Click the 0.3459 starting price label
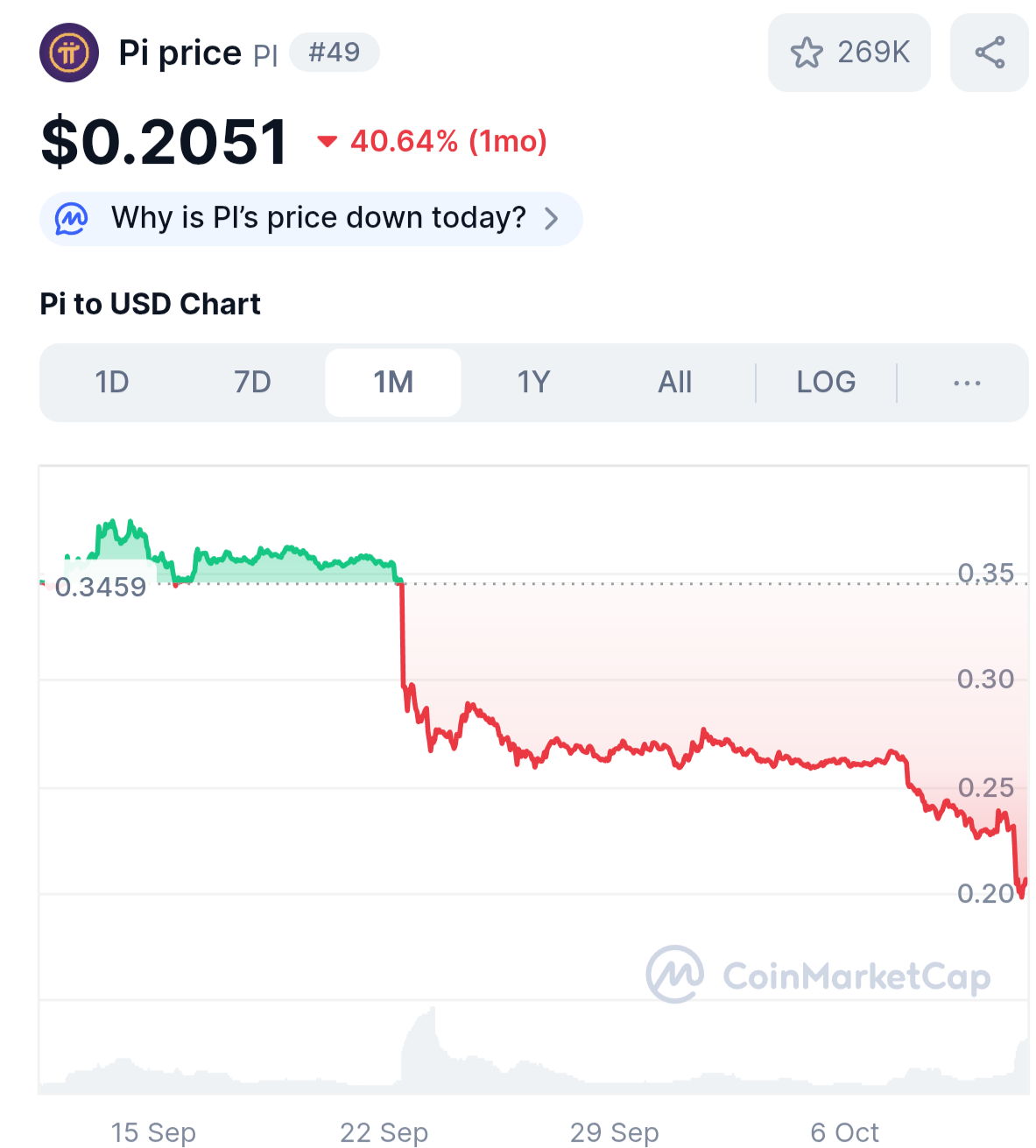This screenshot has width=1036, height=1148. tap(101, 587)
